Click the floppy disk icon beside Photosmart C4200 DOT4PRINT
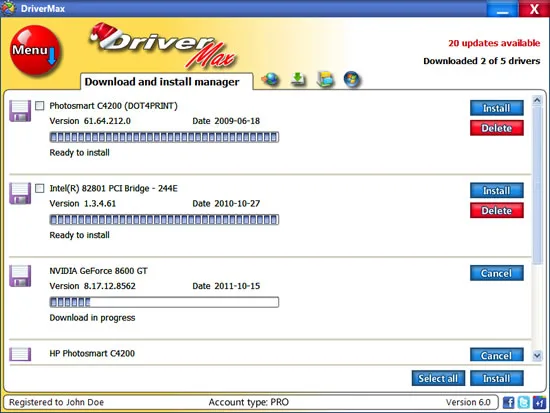The width and height of the screenshot is (550, 413). [20, 111]
